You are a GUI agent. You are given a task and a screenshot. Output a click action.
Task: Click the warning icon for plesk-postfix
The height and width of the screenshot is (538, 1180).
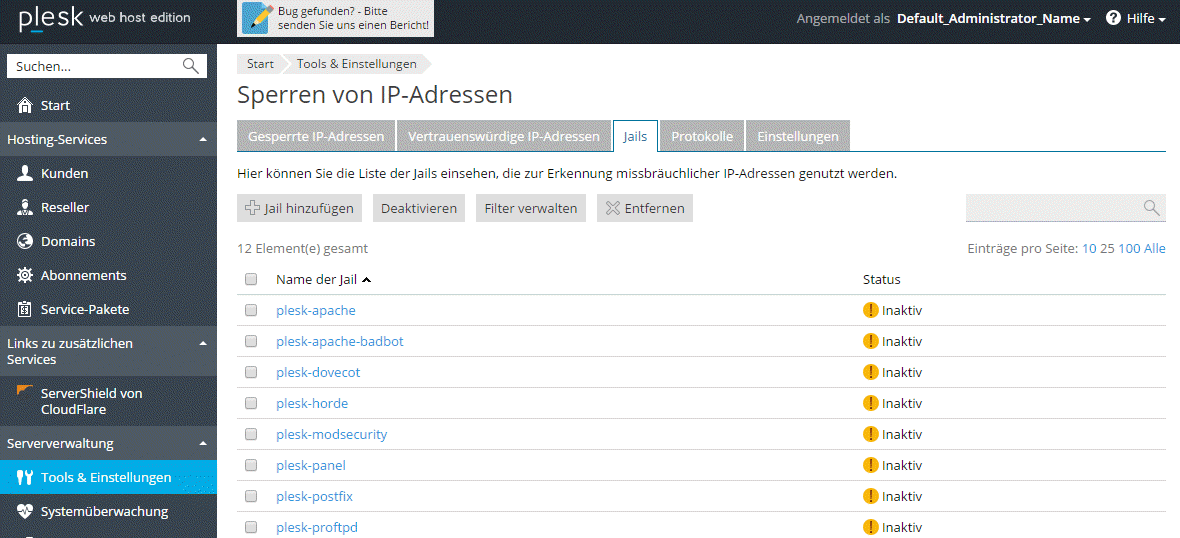[x=871, y=496]
